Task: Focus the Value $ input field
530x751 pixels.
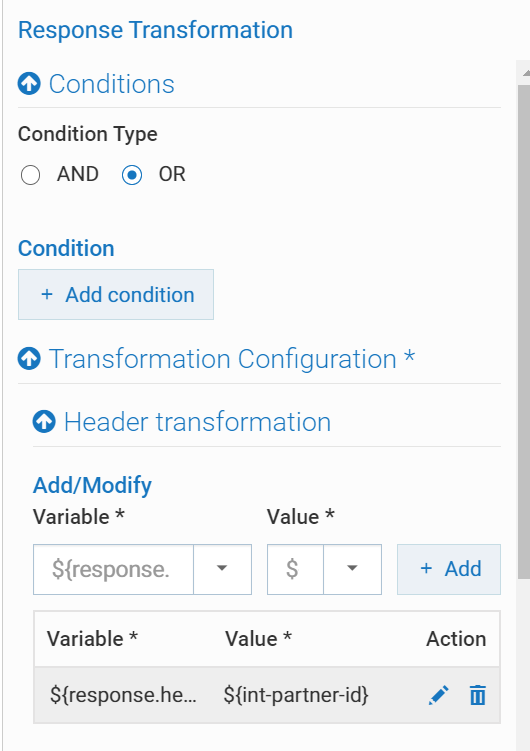Action: point(295,569)
